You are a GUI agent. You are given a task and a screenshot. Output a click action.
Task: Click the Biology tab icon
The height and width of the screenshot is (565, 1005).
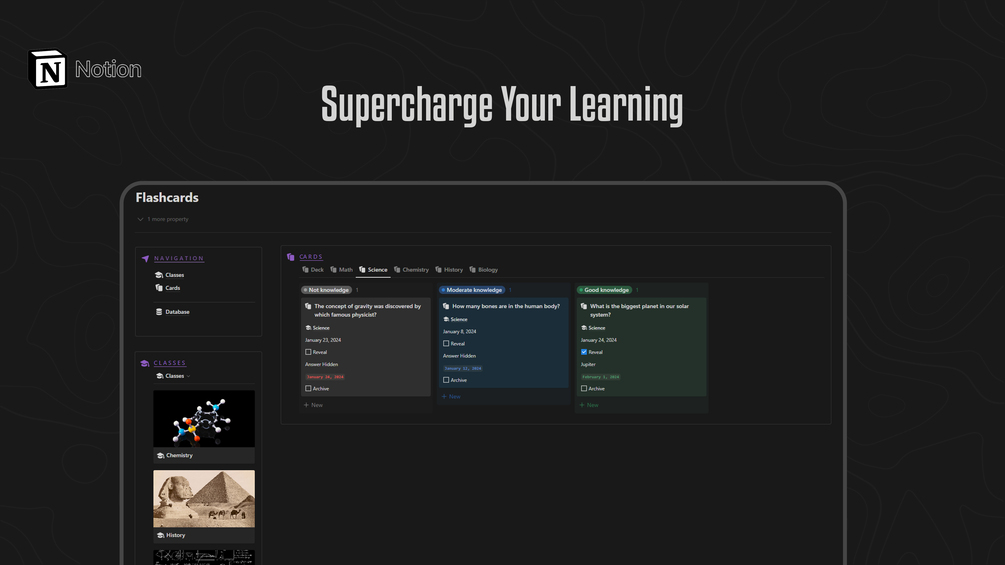[x=472, y=270]
